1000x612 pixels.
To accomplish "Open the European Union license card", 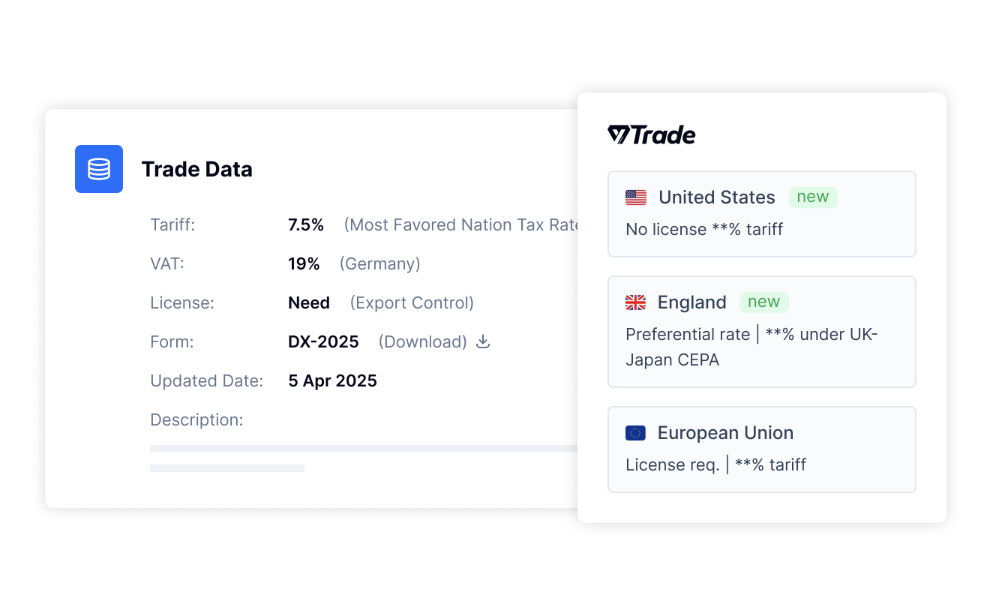I will pyautogui.click(x=761, y=449).
